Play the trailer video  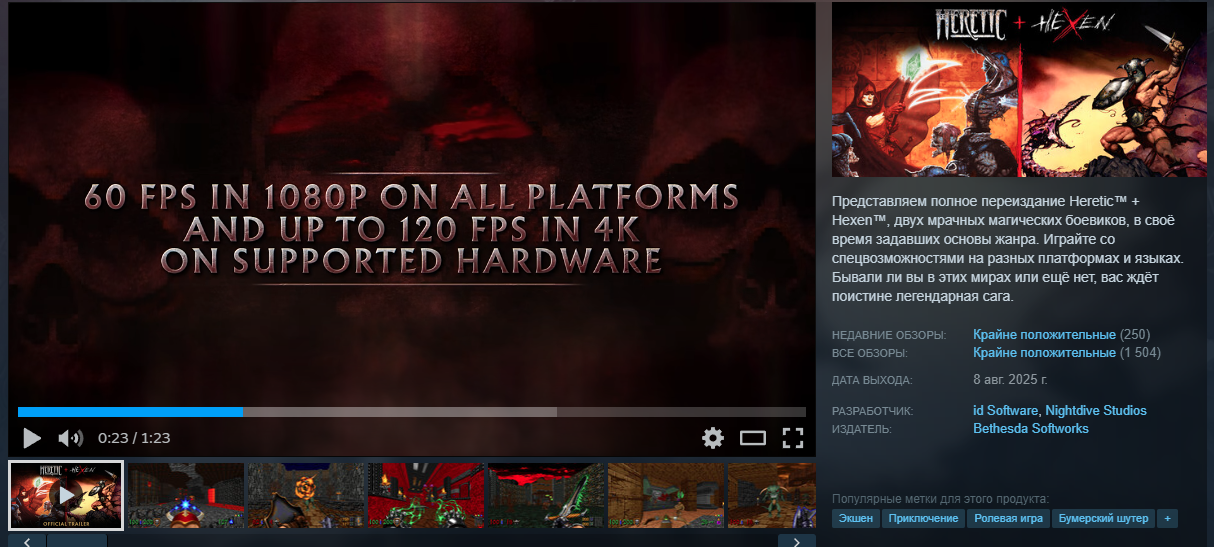point(32,438)
